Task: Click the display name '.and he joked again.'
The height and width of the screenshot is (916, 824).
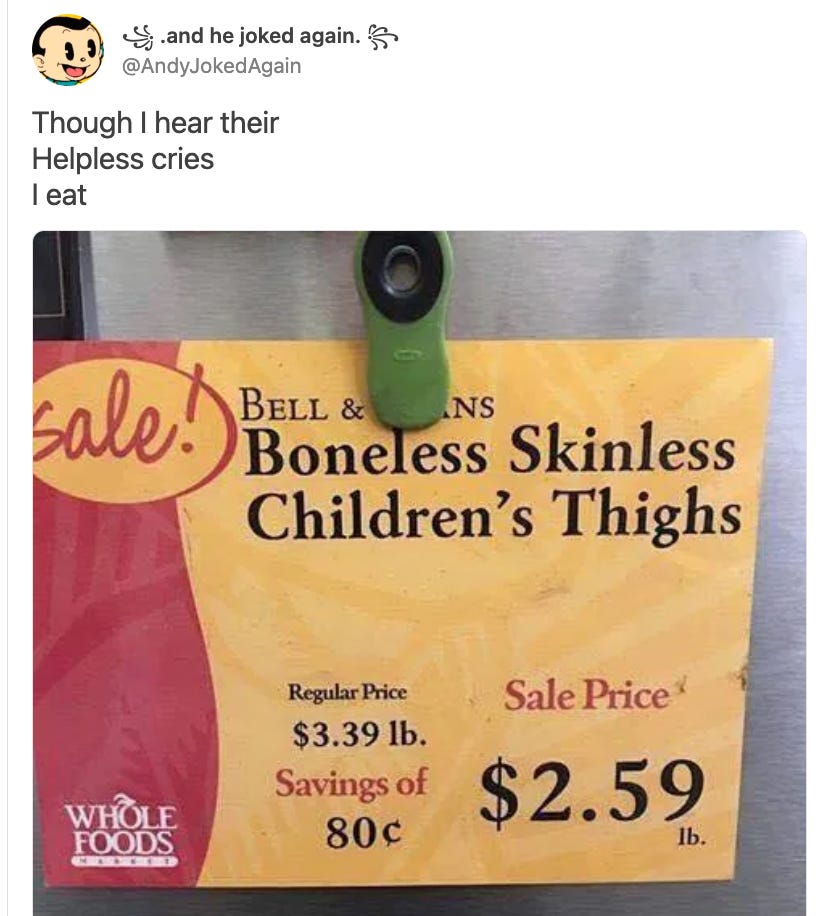Action: click(x=260, y=36)
